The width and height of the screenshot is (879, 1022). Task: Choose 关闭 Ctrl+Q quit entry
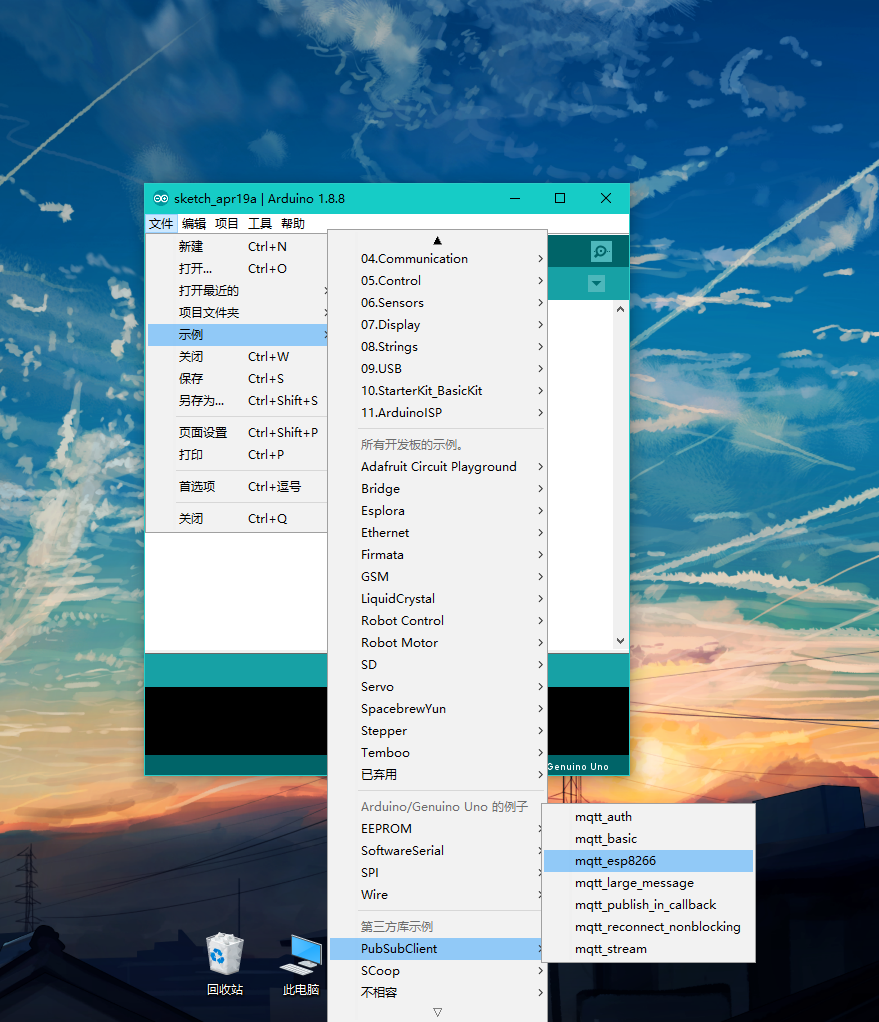[x=237, y=519]
